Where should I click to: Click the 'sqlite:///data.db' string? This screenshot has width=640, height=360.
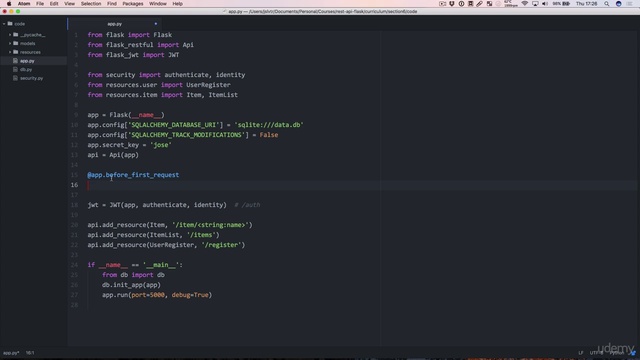tap(269, 125)
